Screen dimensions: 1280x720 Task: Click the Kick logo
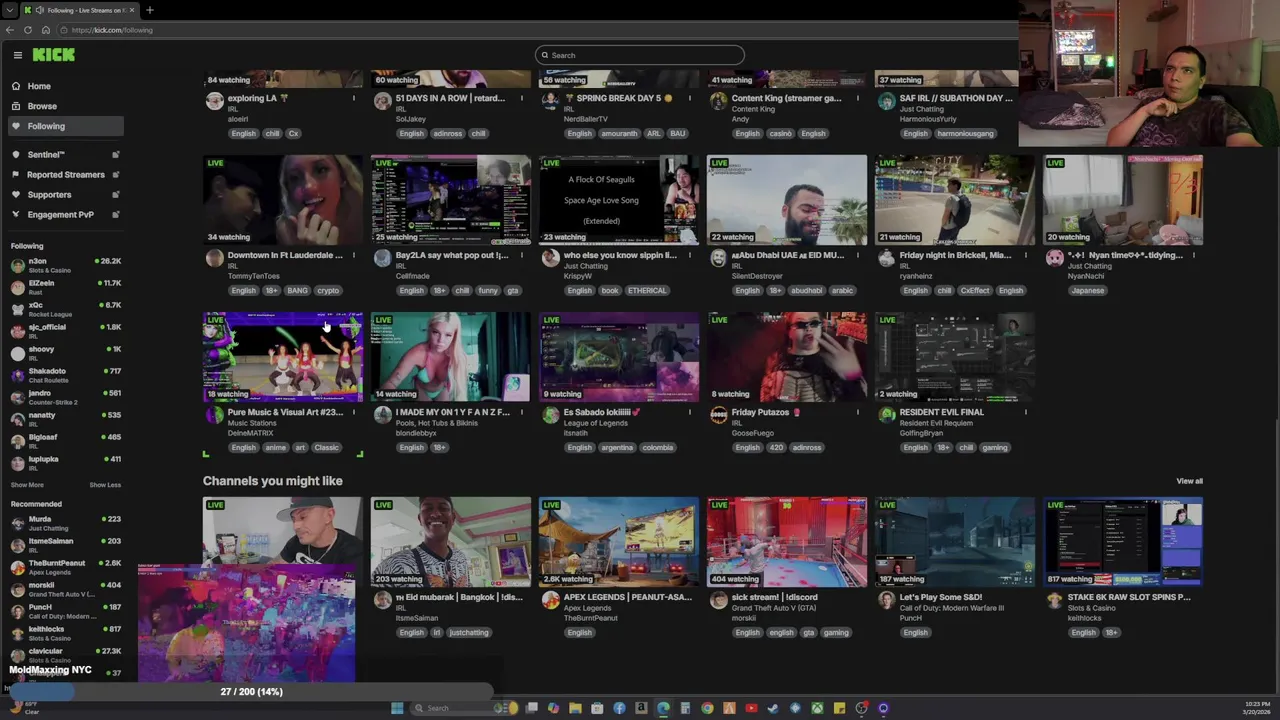coord(53,55)
